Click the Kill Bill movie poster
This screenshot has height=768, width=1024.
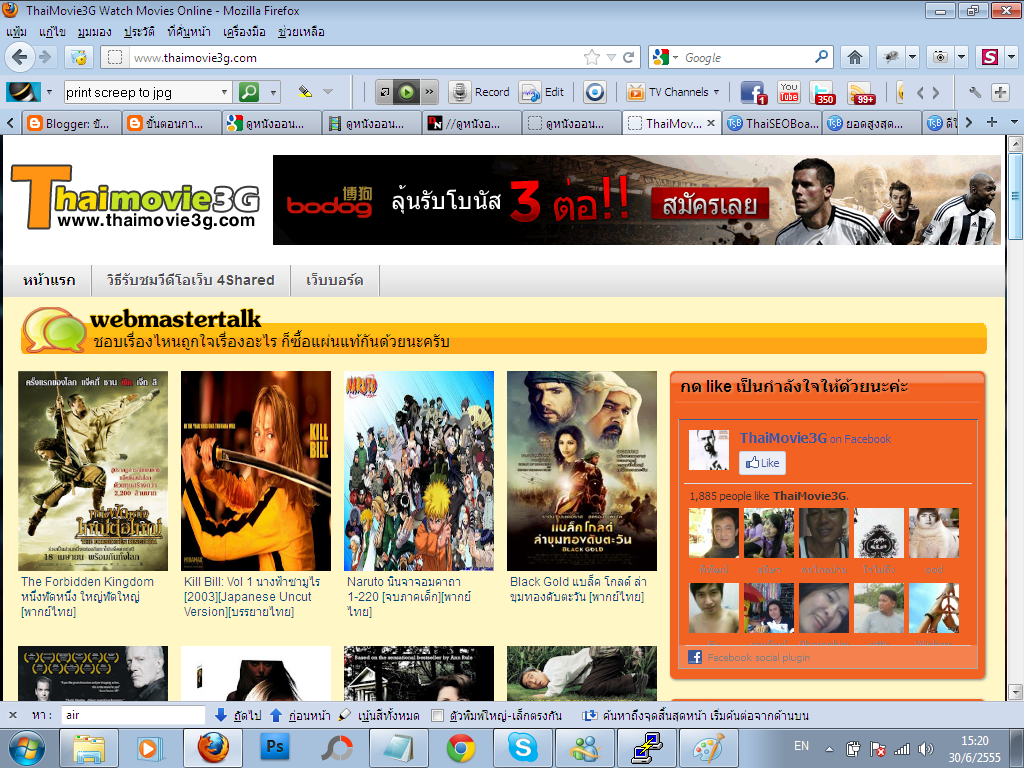pos(256,470)
